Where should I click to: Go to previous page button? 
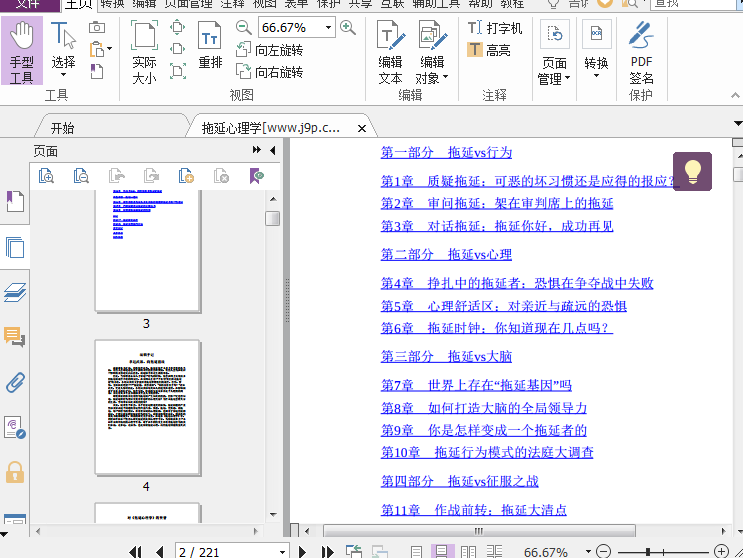[x=159, y=551]
